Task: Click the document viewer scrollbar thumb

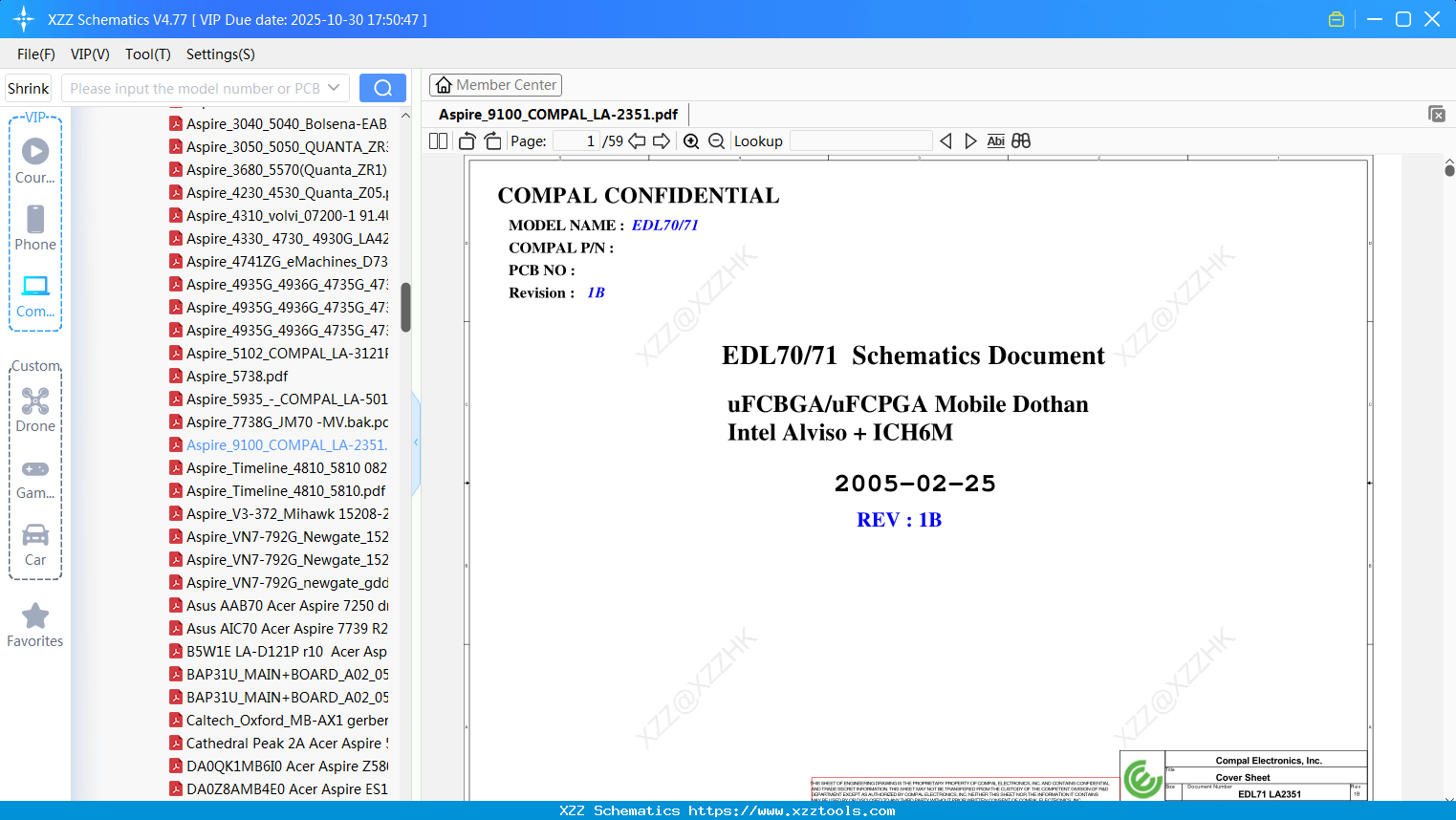Action: pos(1449,170)
